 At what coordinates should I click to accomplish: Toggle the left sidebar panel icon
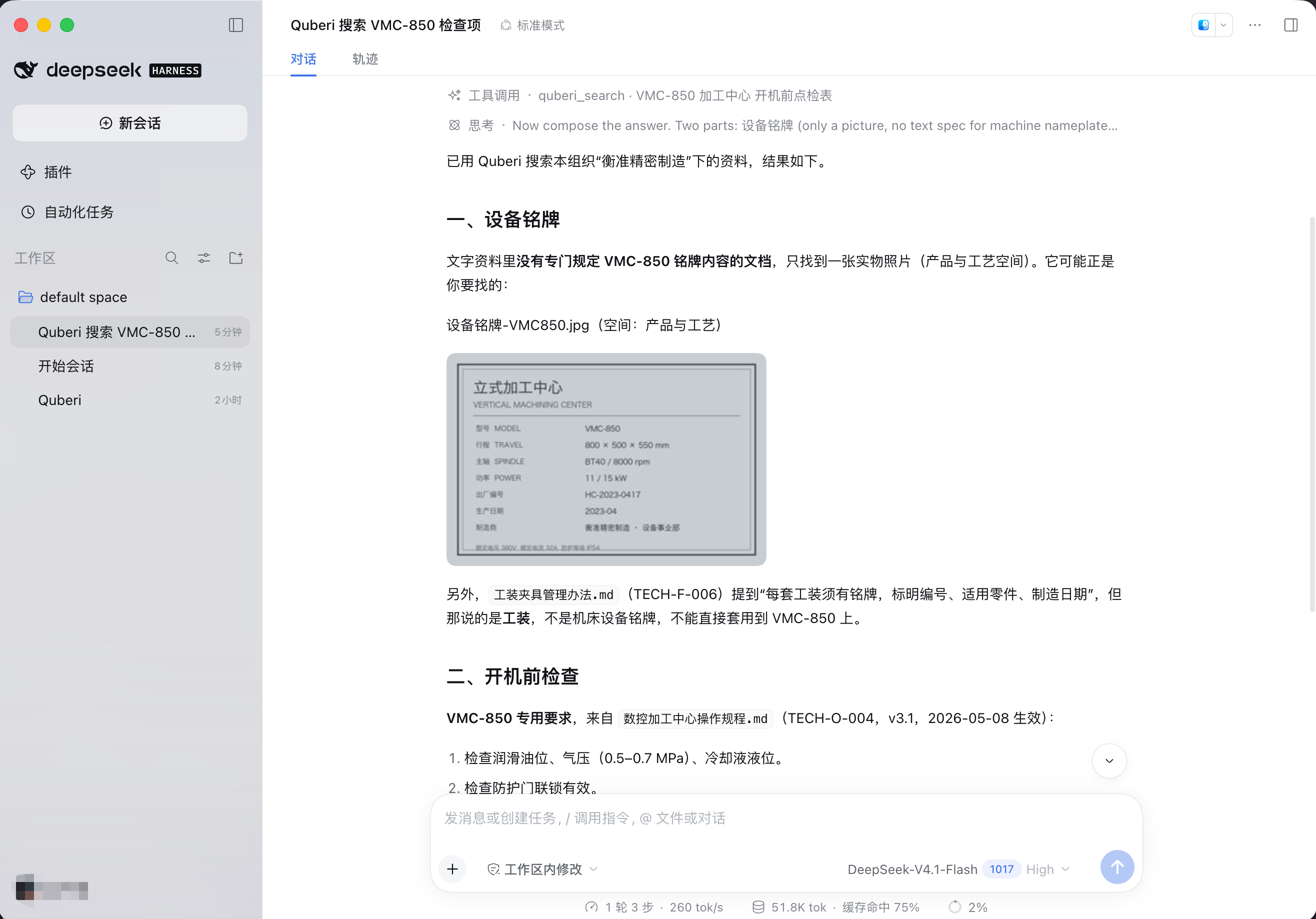click(x=235, y=25)
